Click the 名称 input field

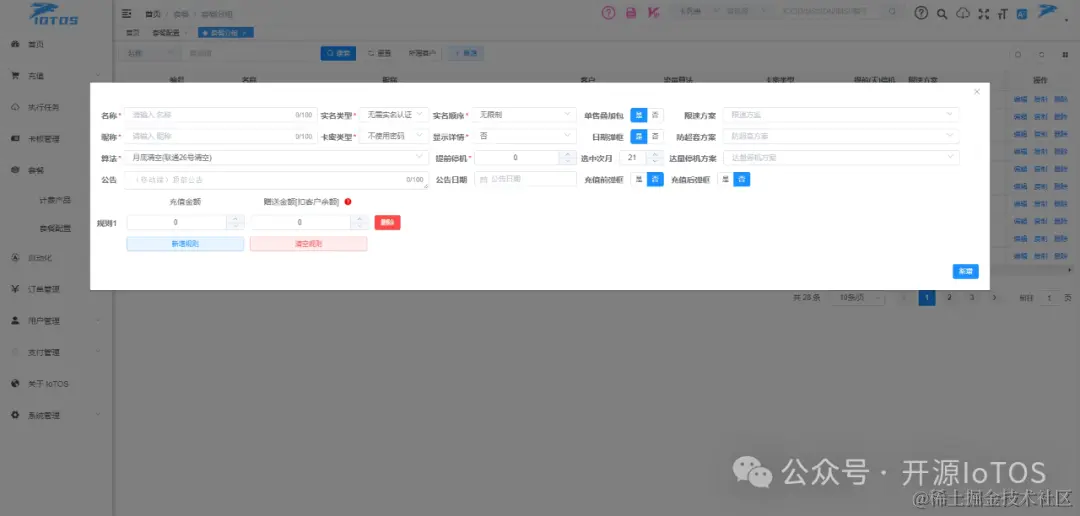coord(220,114)
